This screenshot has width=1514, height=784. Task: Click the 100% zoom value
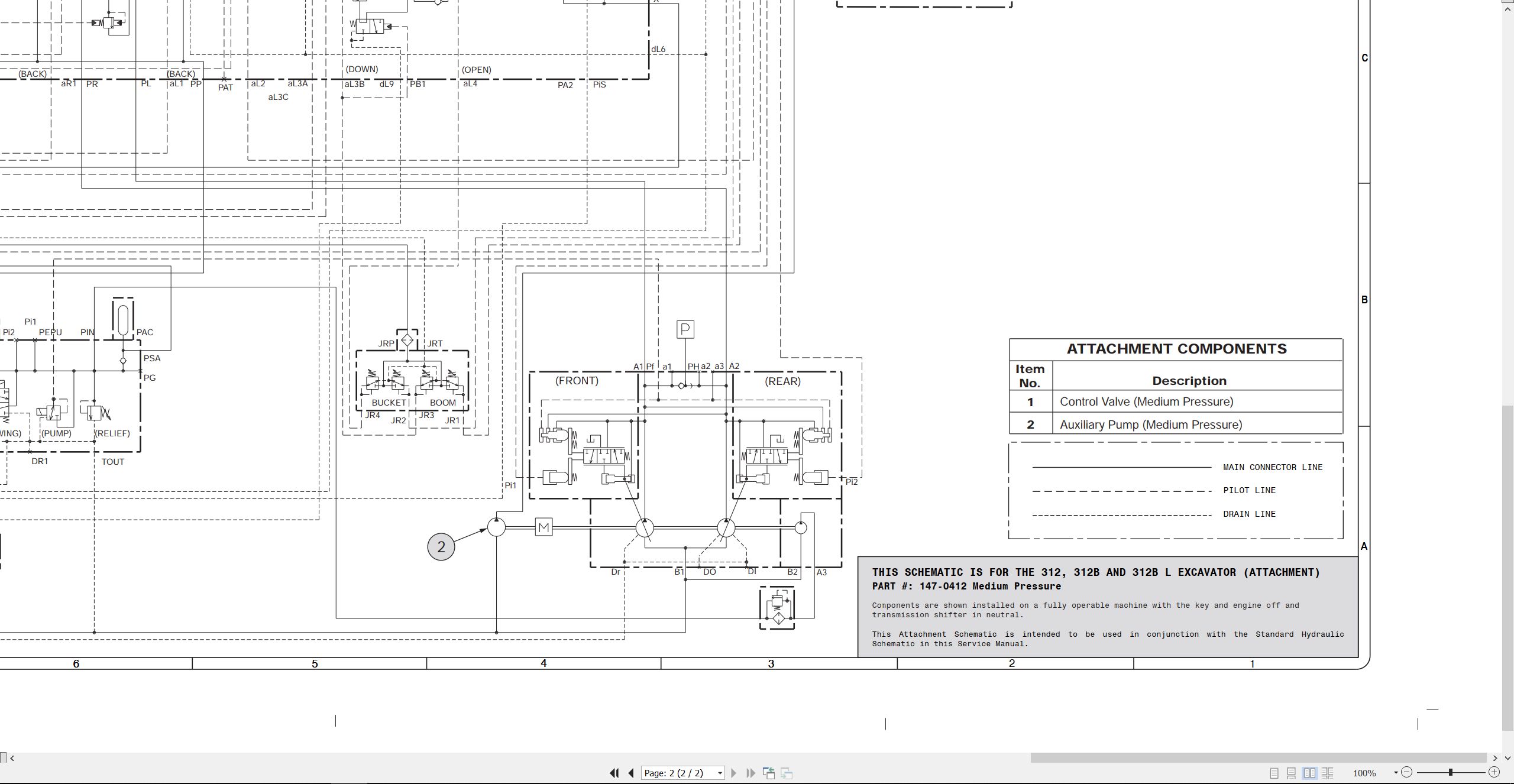1364,773
